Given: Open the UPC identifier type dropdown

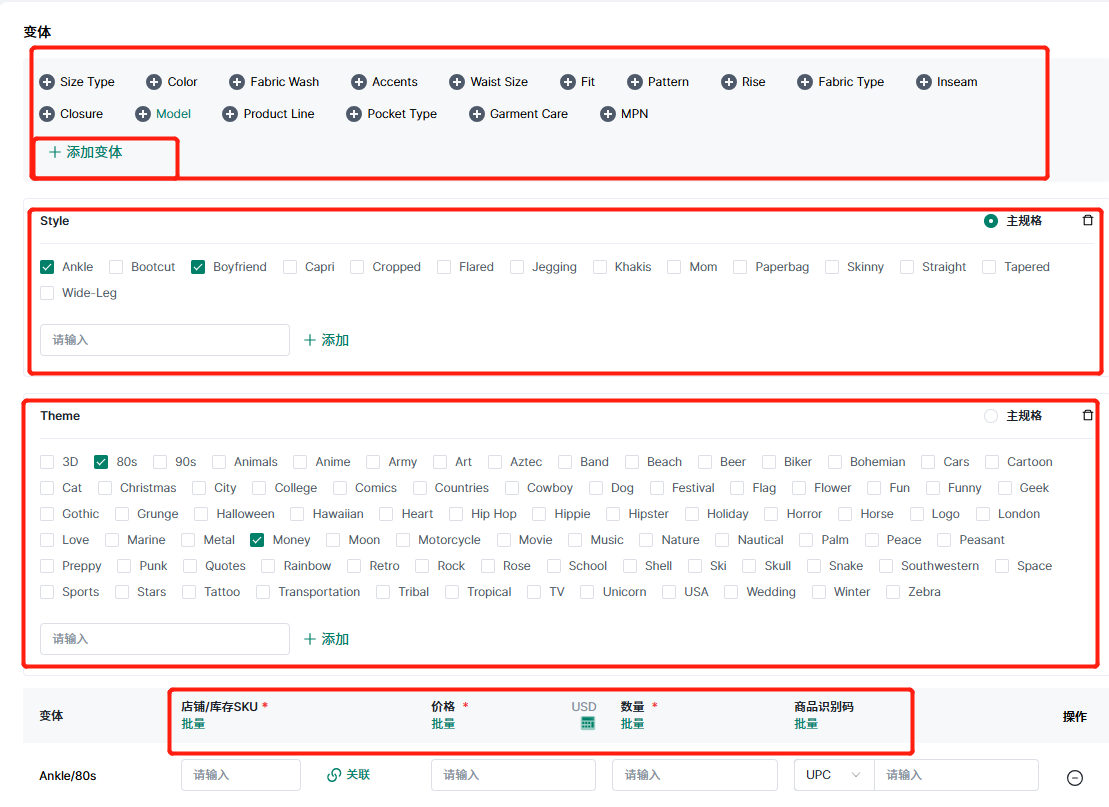Looking at the screenshot, I should click(833, 775).
